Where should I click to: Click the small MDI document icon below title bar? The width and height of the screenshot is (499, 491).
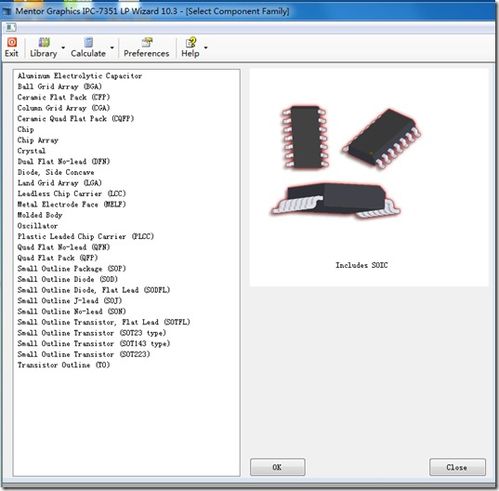10,27
